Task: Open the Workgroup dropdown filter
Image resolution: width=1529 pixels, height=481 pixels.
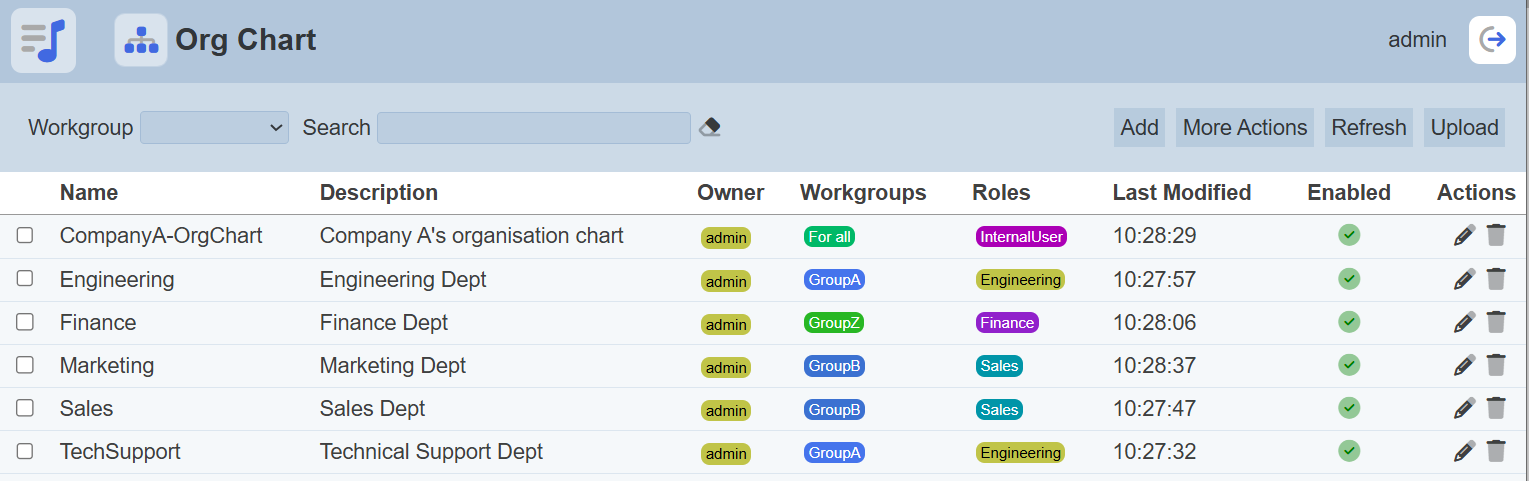Action: [x=214, y=128]
